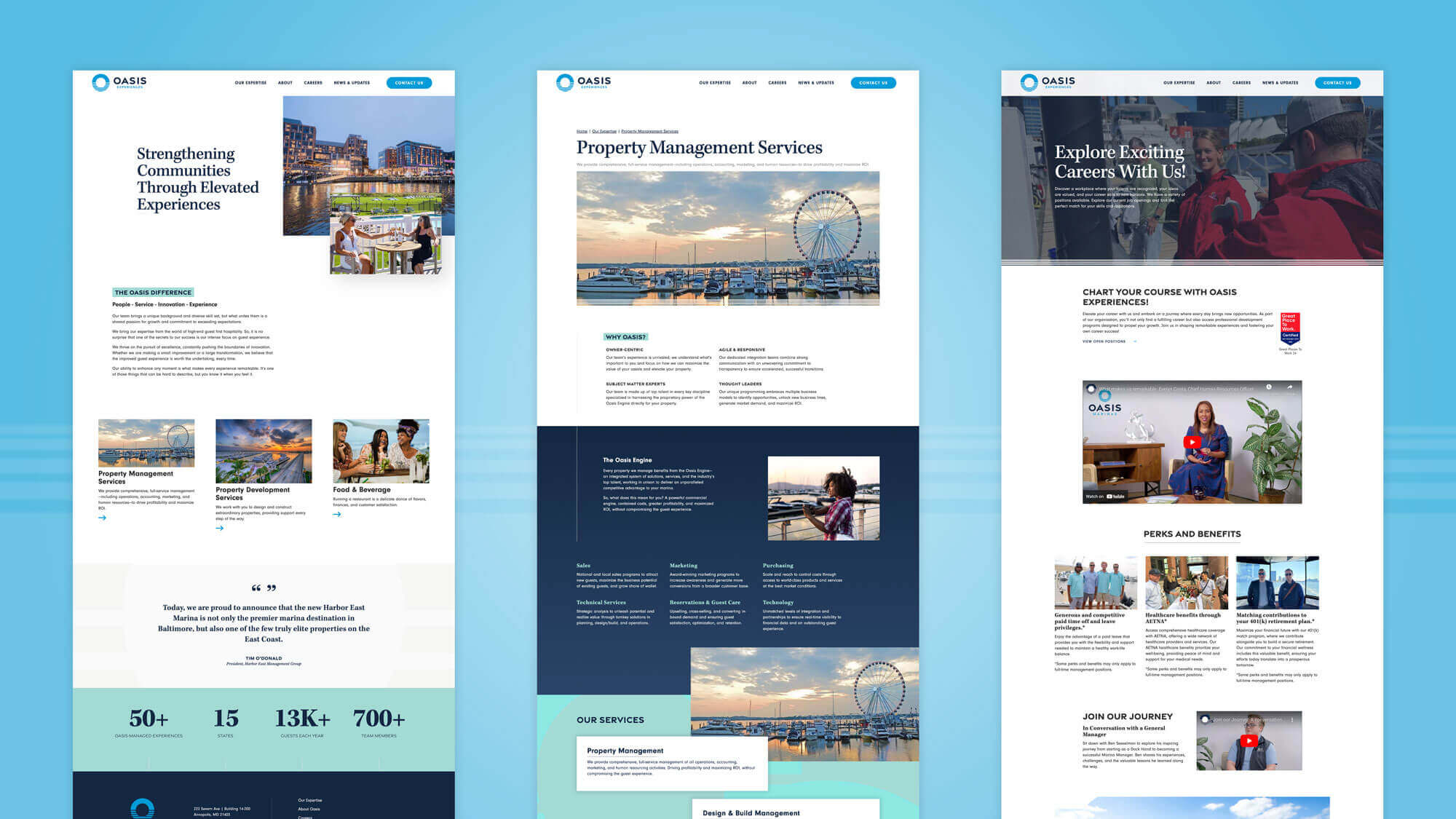This screenshot has width=1456, height=819.
Task: Click Contact Us button on home page
Action: point(409,83)
